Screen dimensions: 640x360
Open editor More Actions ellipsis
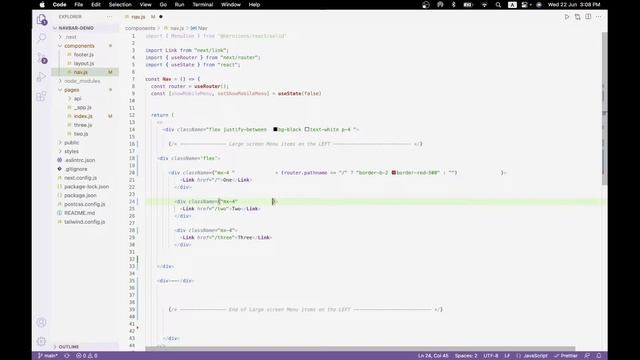(x=598, y=17)
